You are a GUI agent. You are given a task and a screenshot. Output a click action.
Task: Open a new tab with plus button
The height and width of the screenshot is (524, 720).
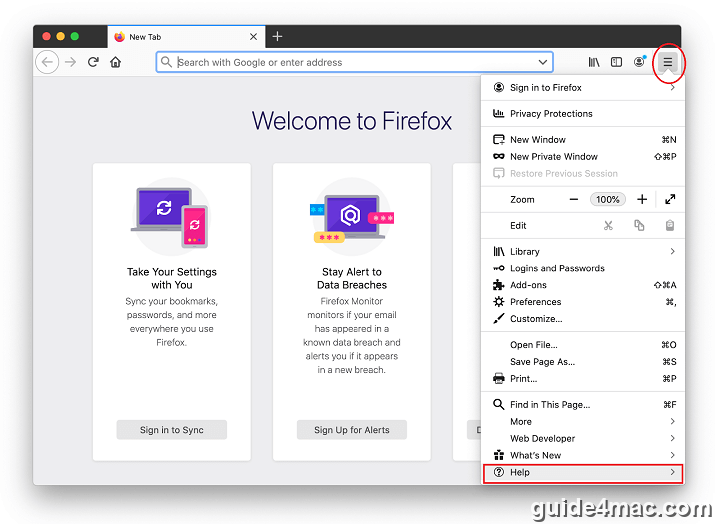[x=277, y=36]
